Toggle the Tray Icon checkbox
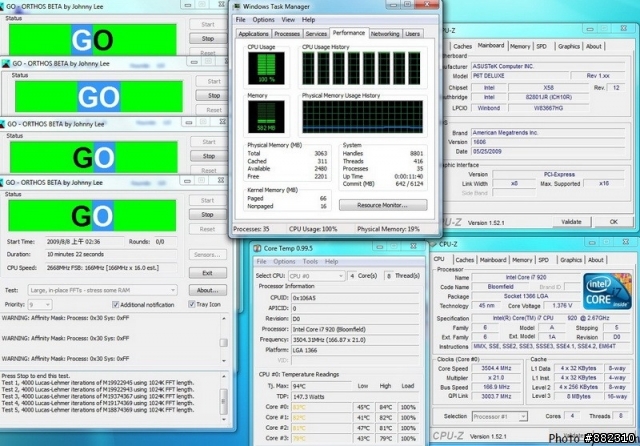This screenshot has width=640, height=446. click(191, 304)
